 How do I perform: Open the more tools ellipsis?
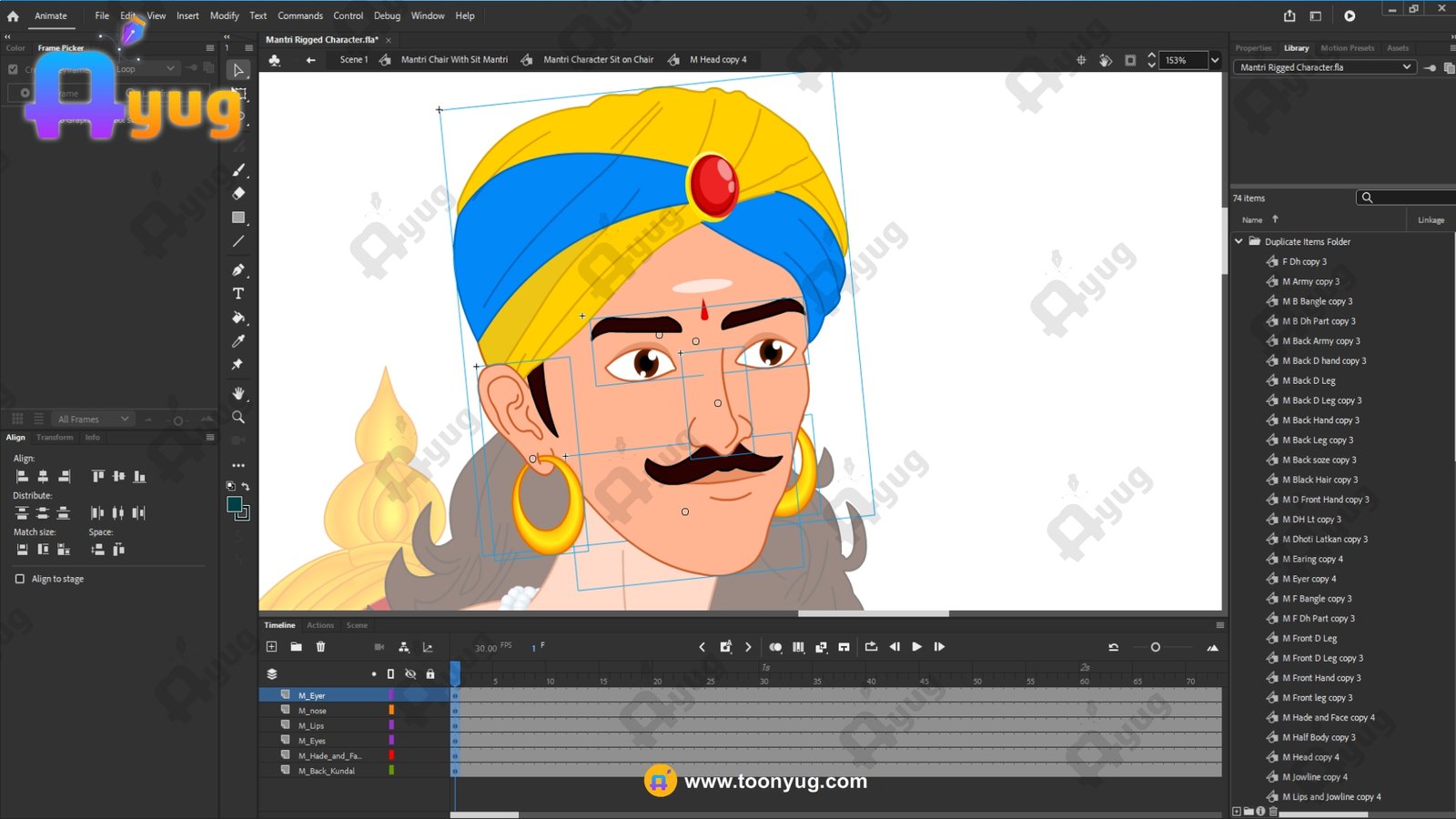click(238, 465)
